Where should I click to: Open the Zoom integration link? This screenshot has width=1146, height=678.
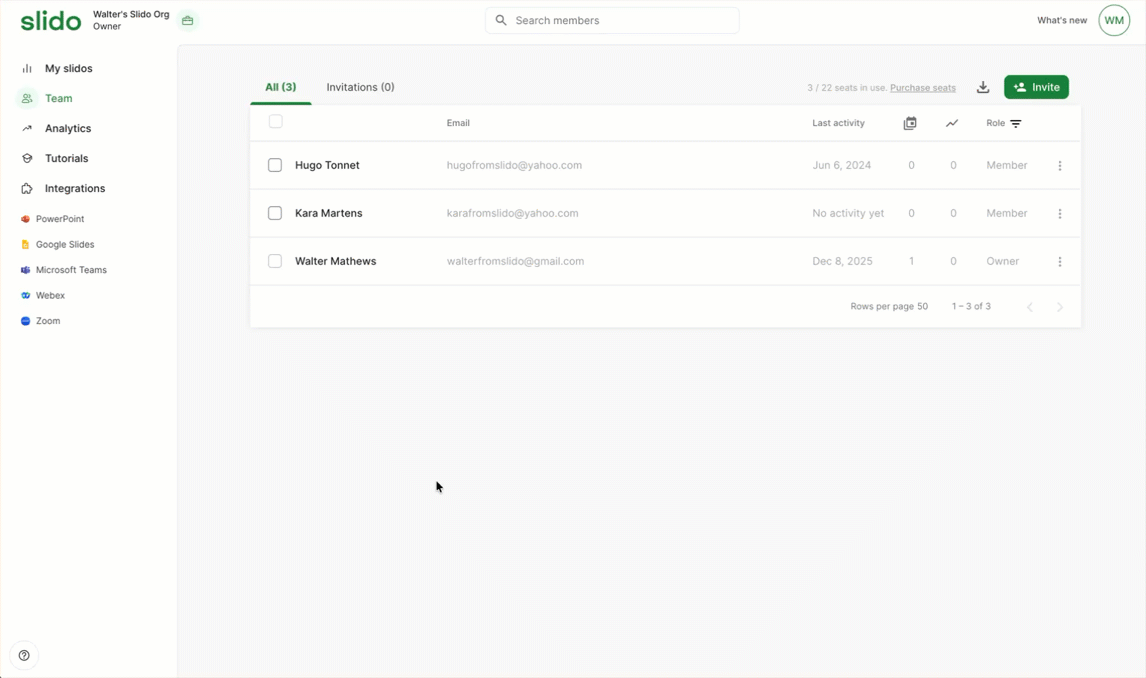48,321
